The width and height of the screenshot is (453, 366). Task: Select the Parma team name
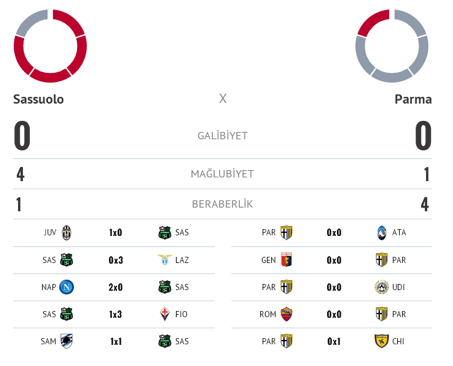tap(413, 99)
